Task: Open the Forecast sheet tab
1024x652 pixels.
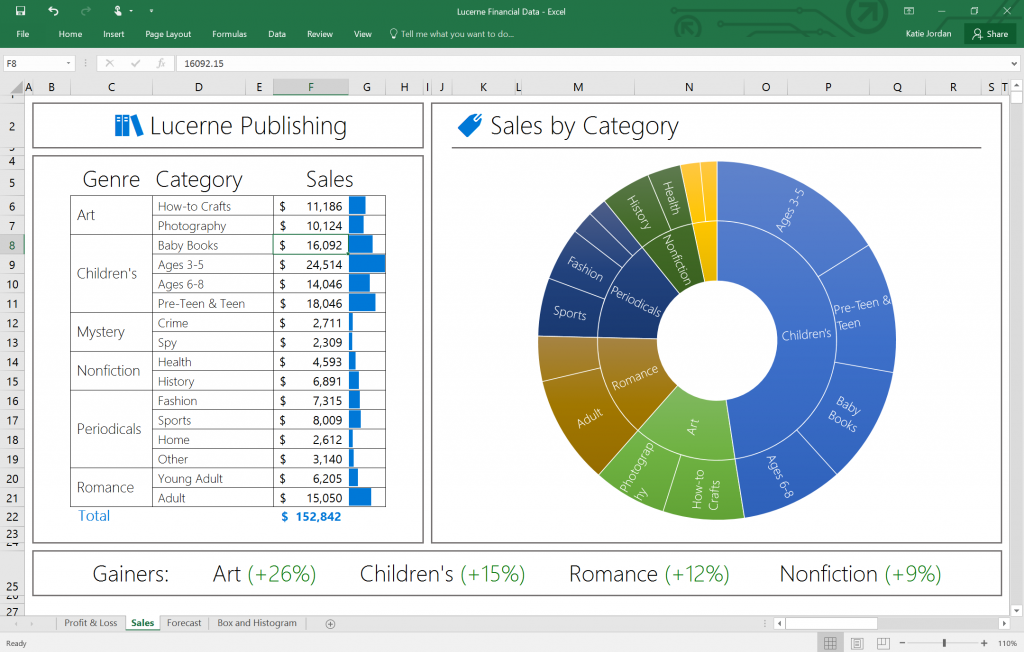Action: (x=184, y=623)
